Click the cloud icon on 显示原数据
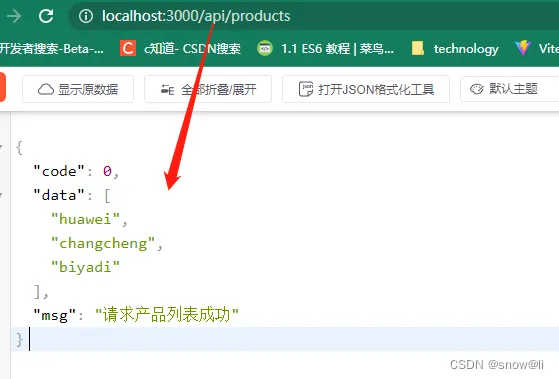 46,89
